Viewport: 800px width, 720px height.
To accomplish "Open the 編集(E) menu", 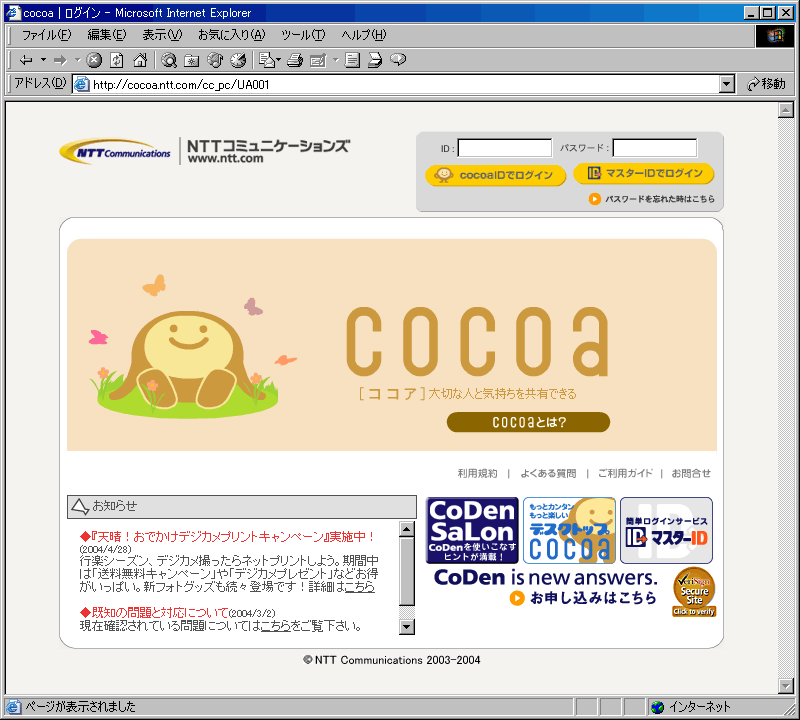I will click(107, 35).
